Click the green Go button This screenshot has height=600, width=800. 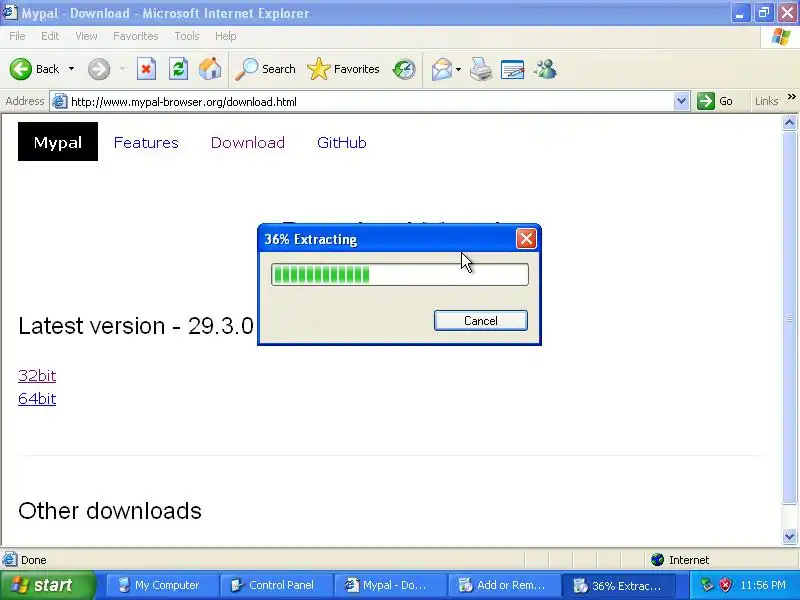coord(715,101)
